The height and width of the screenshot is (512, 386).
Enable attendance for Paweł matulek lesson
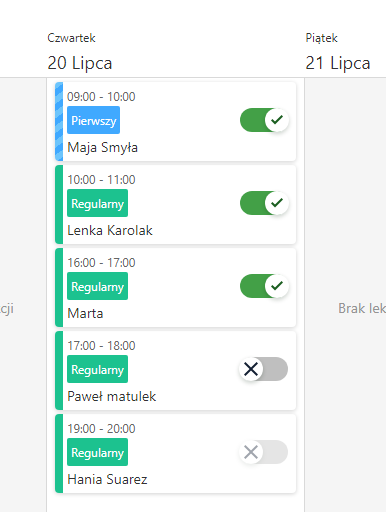click(263, 369)
